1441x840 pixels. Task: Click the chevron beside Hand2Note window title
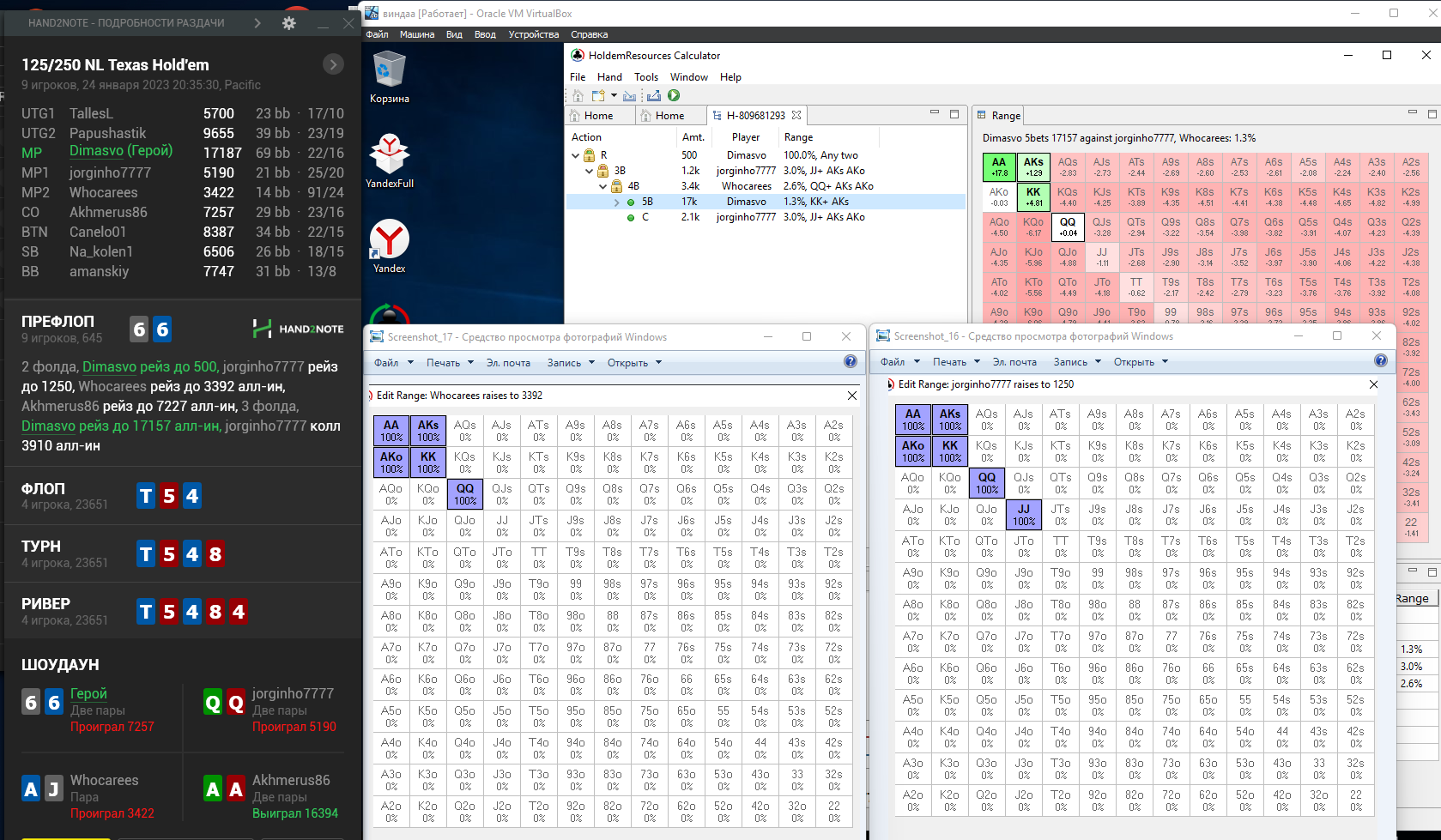(x=257, y=23)
